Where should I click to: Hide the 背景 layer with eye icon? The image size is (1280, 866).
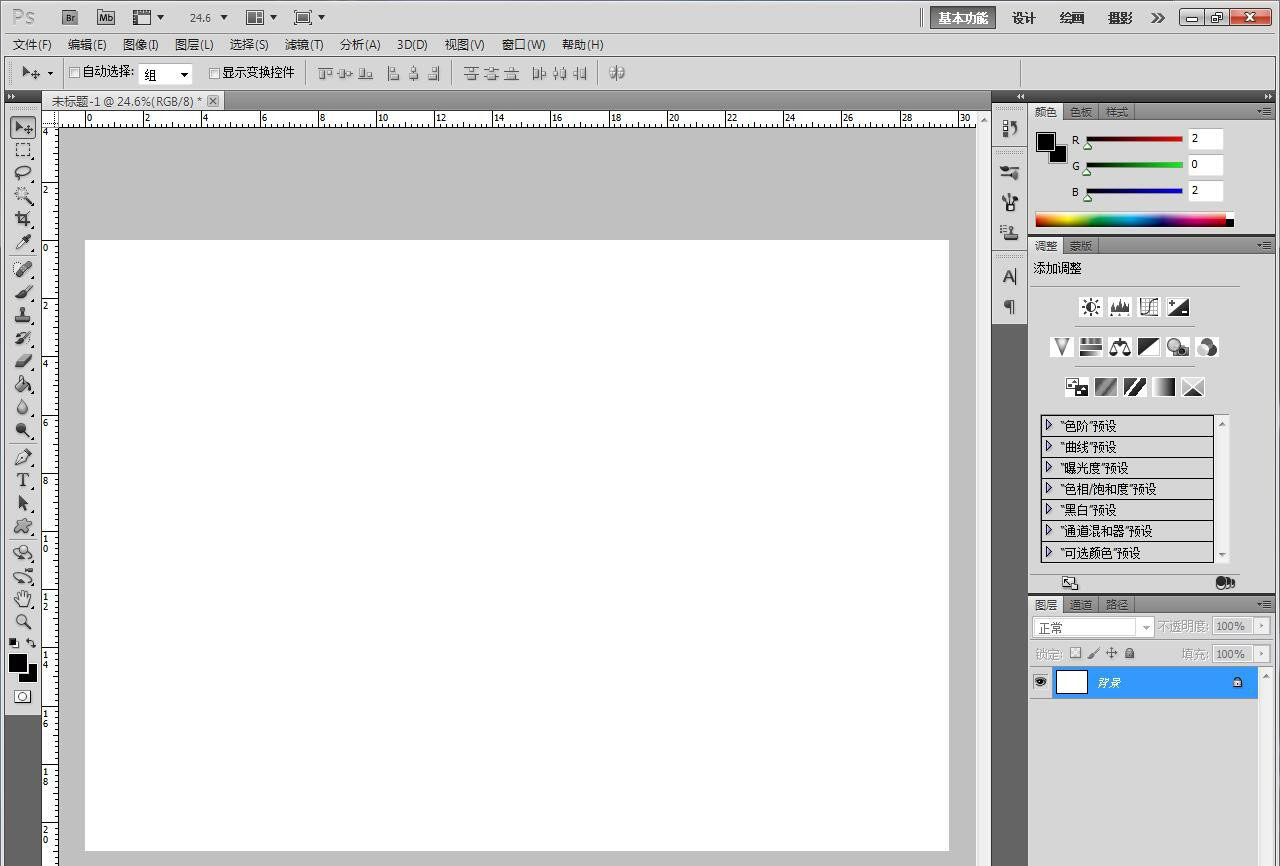tap(1040, 682)
